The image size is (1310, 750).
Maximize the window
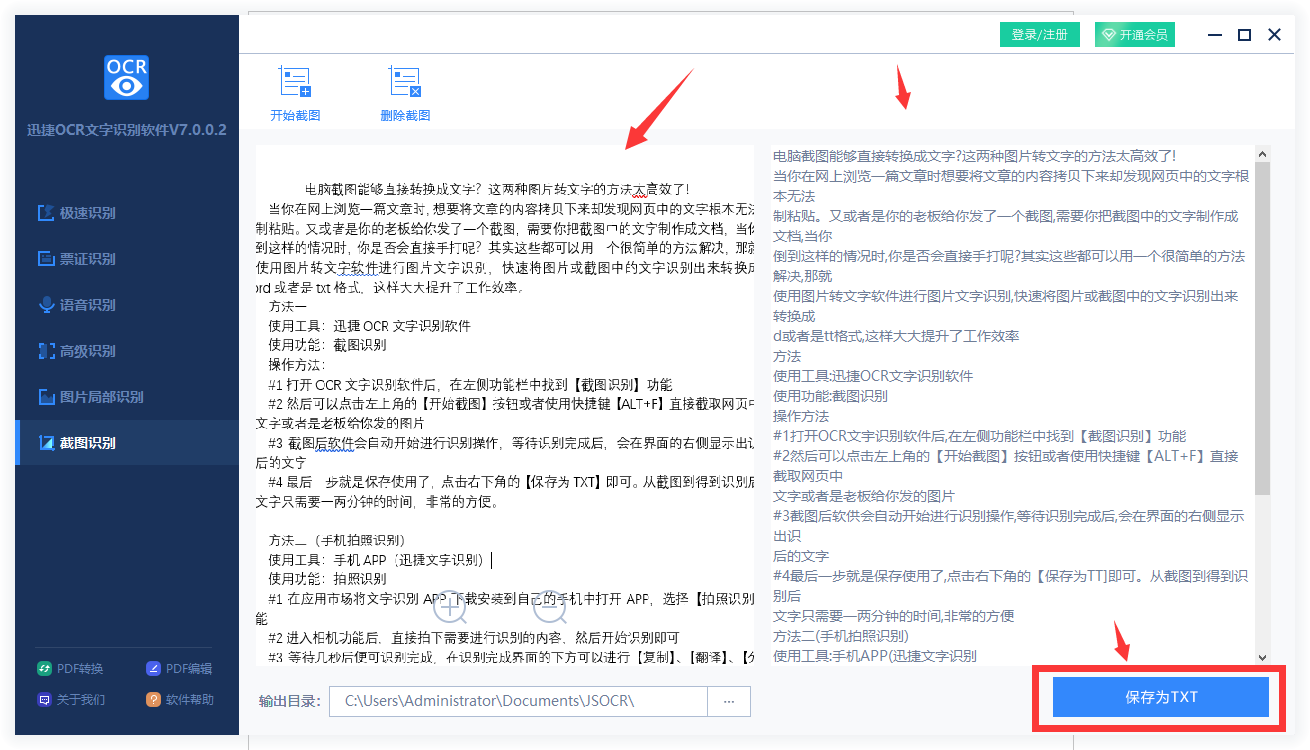(x=1244, y=35)
